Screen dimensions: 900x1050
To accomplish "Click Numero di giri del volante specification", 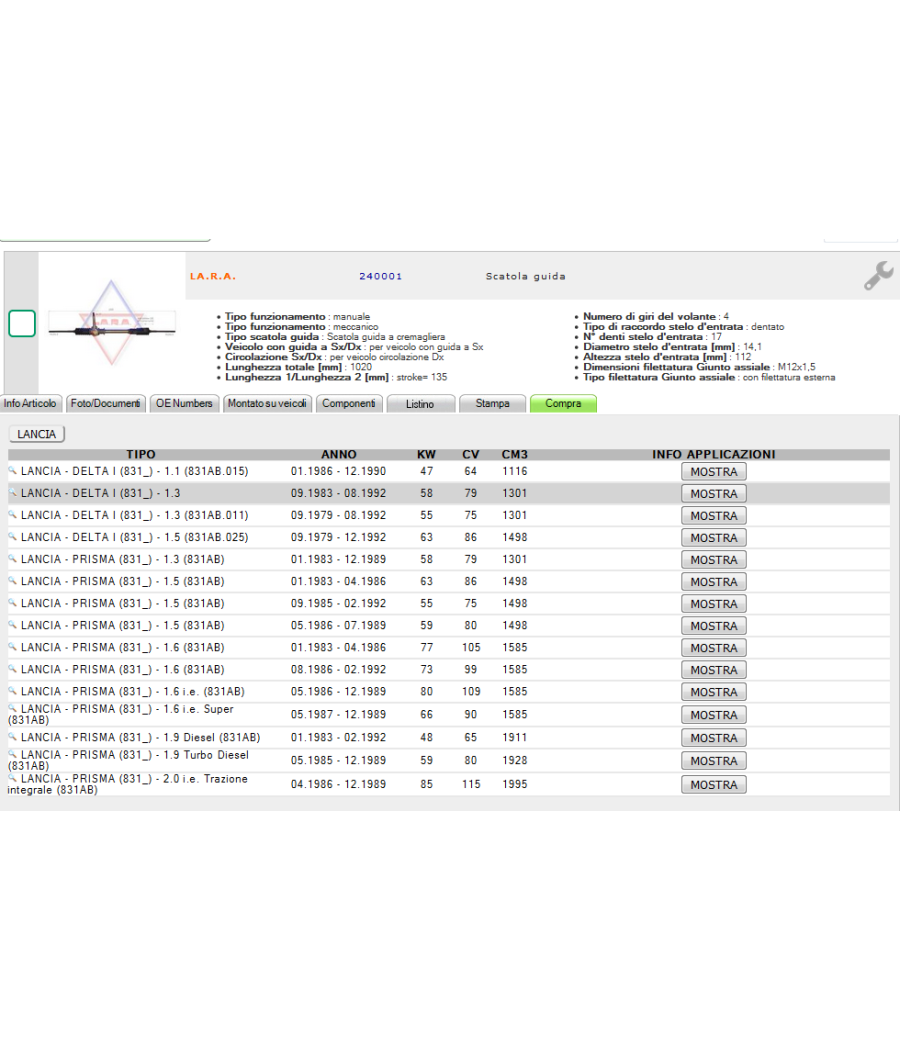I will pos(656,317).
